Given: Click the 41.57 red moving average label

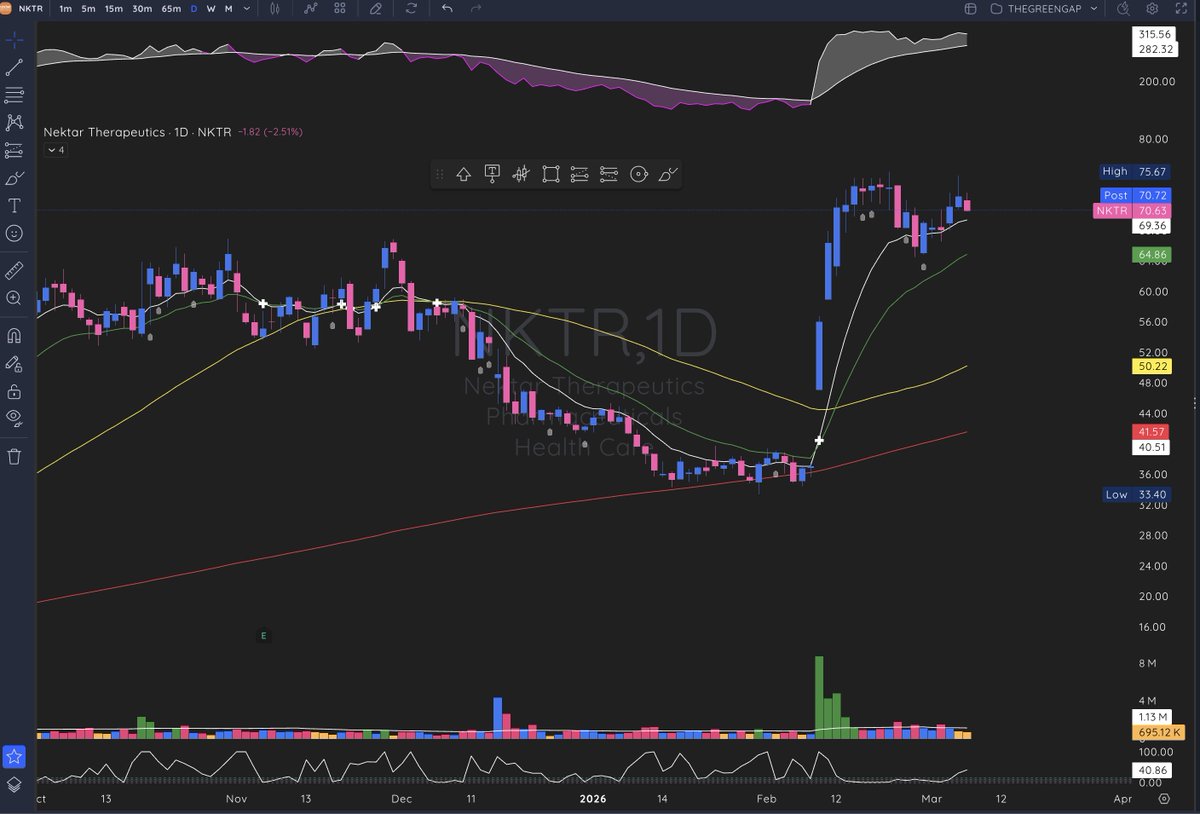Looking at the screenshot, I should click(x=1152, y=431).
